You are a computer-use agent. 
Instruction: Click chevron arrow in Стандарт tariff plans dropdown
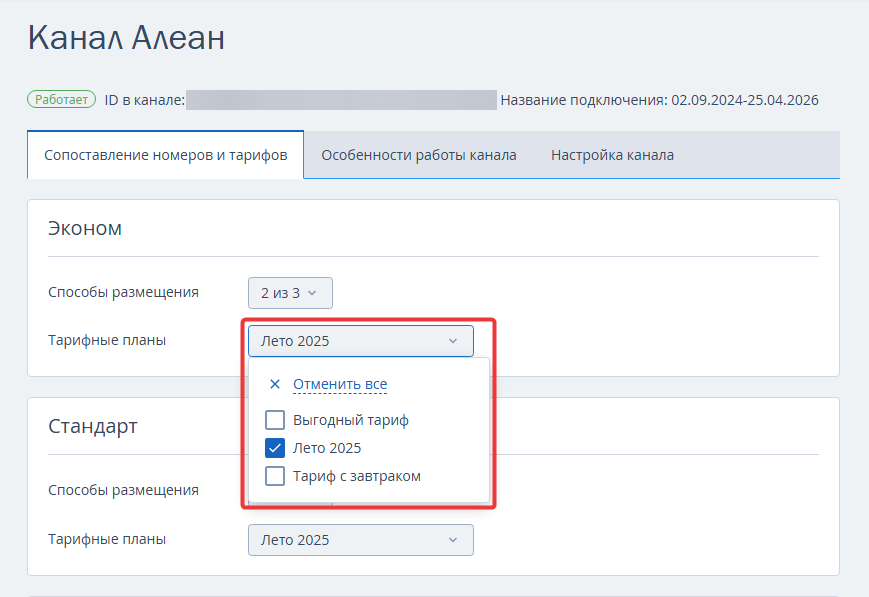pos(453,540)
